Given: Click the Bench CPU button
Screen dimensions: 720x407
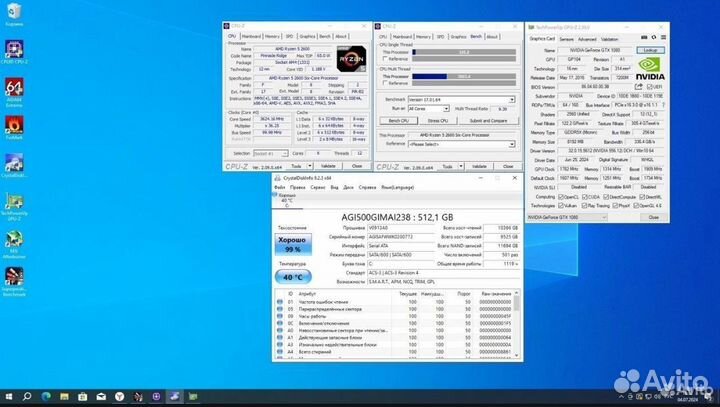Looking at the screenshot, I should pos(399,121).
